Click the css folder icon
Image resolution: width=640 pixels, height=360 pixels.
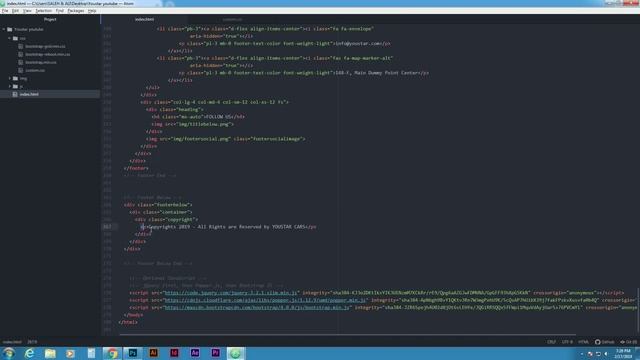pos(16,38)
